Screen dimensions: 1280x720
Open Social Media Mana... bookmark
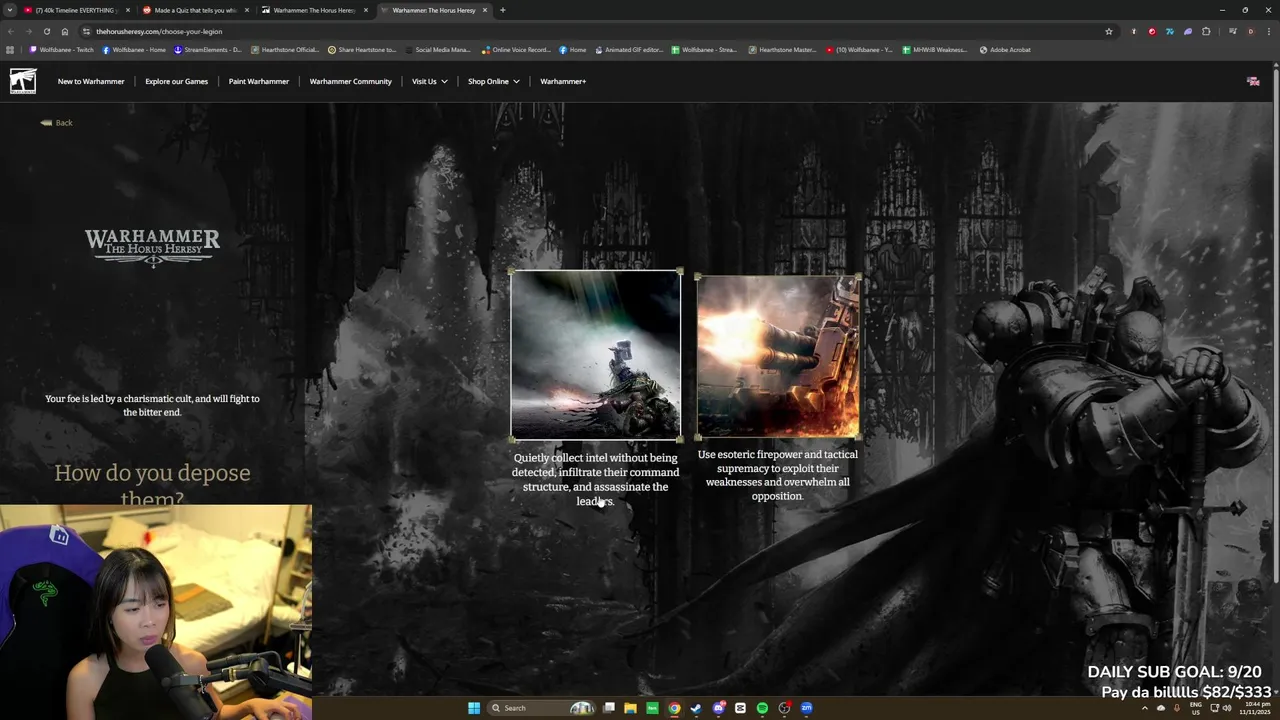point(438,50)
